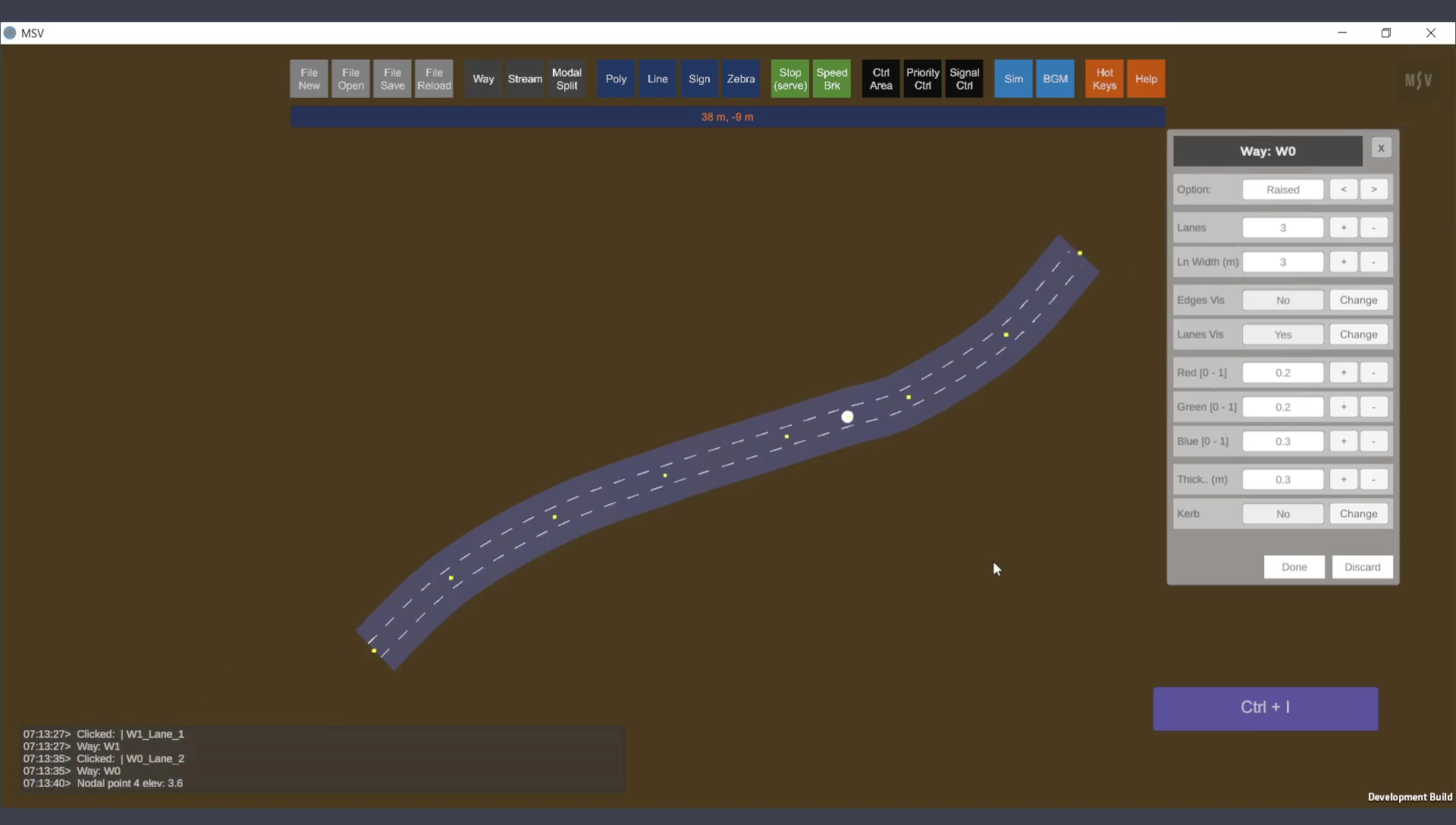Switch Option to previous with < arrow
The width and height of the screenshot is (1456, 825).
tap(1343, 190)
